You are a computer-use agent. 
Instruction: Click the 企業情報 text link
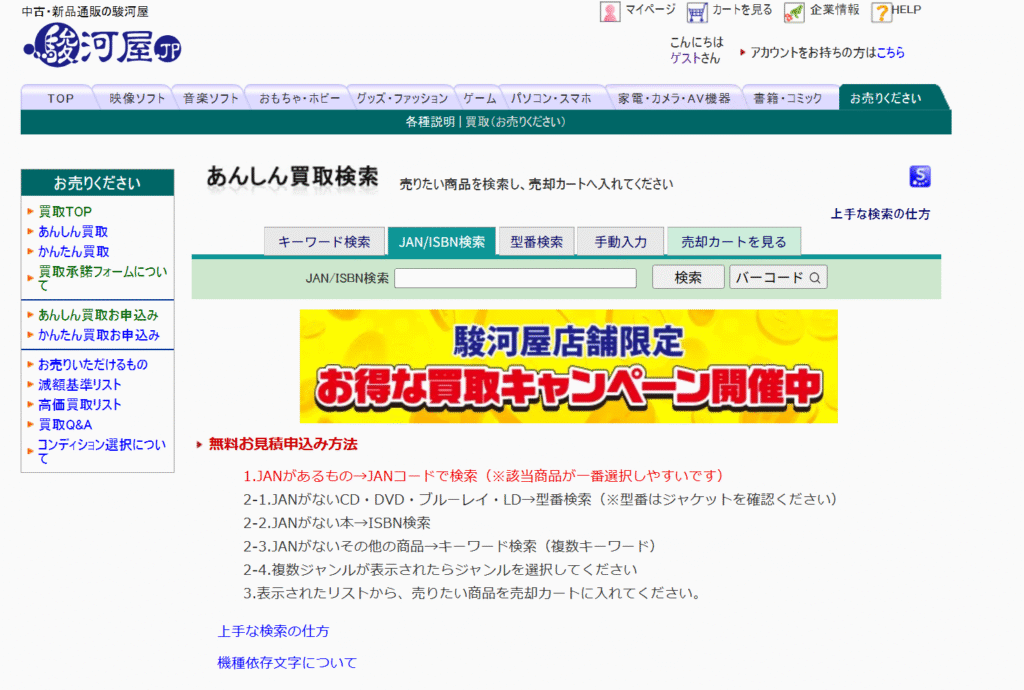click(x=835, y=10)
